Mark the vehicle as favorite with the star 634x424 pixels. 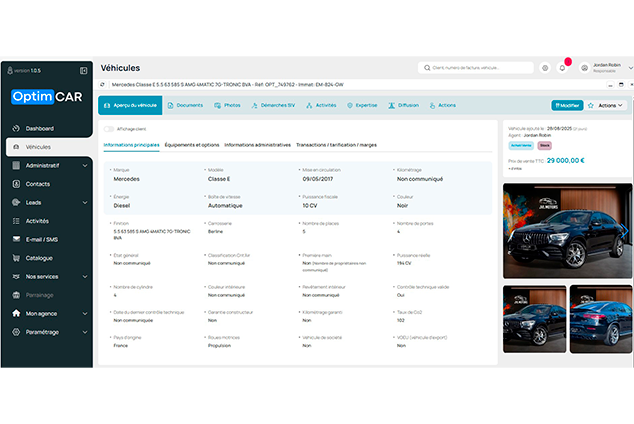pyautogui.click(x=590, y=105)
